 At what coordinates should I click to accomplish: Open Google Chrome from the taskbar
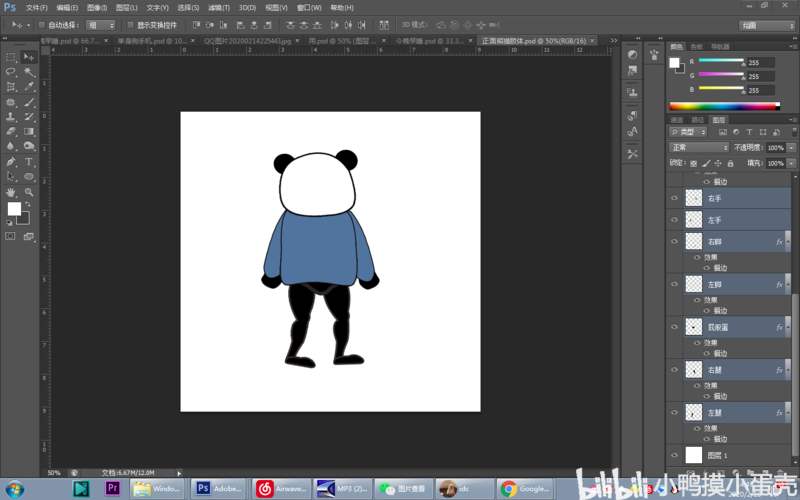tap(526, 489)
